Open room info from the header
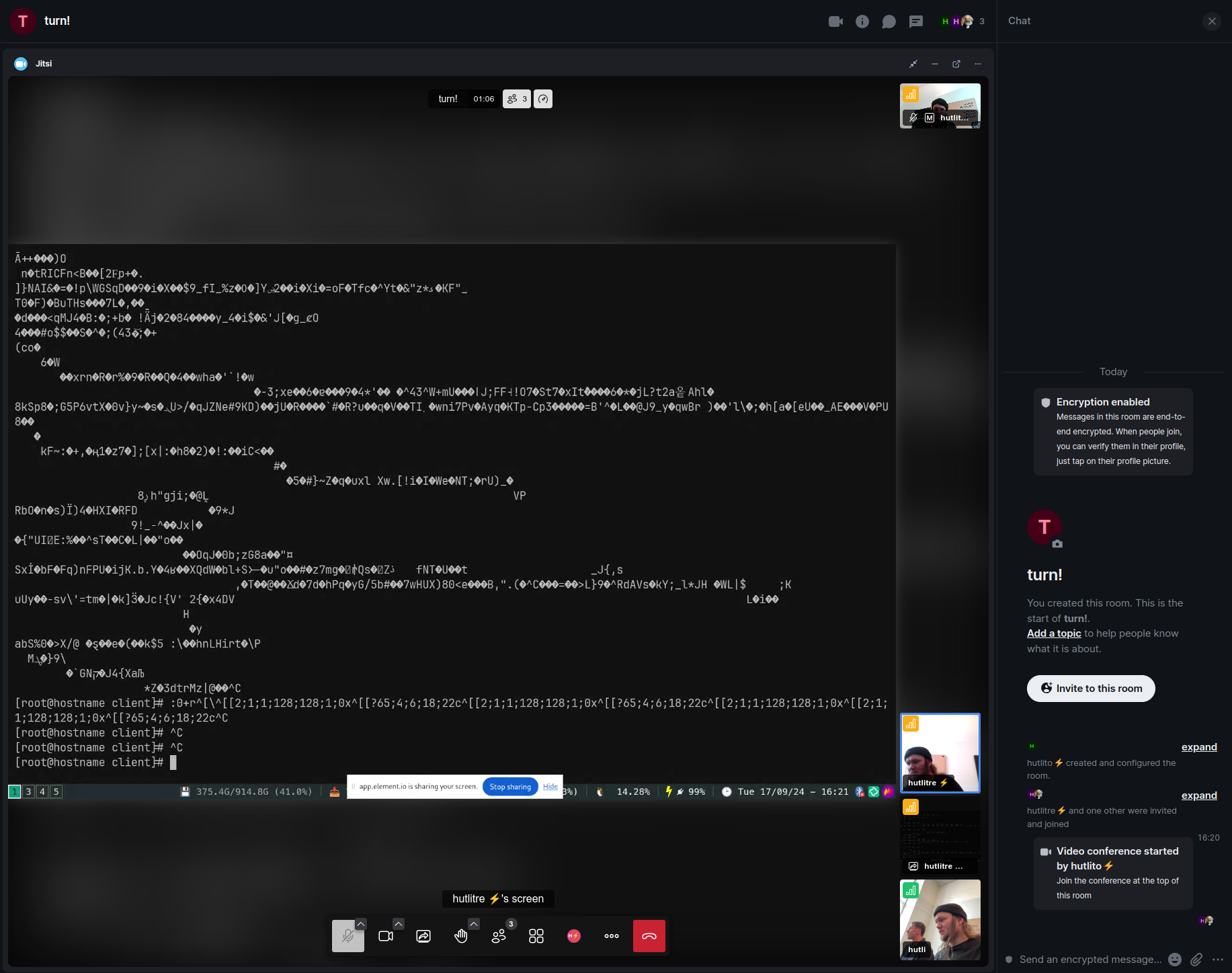 (862, 22)
